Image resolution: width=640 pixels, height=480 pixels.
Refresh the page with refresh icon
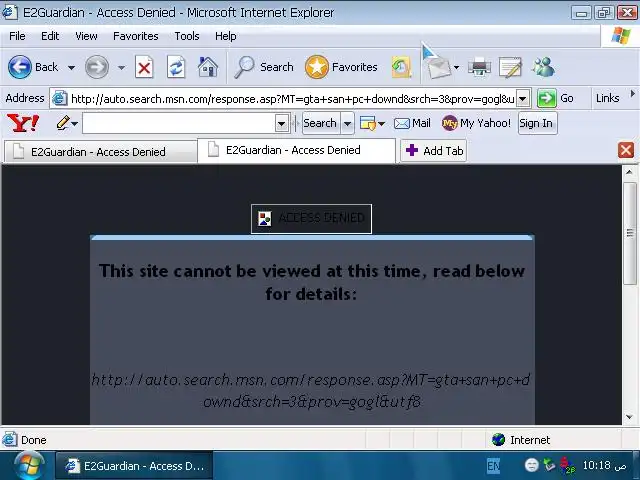pos(176,67)
